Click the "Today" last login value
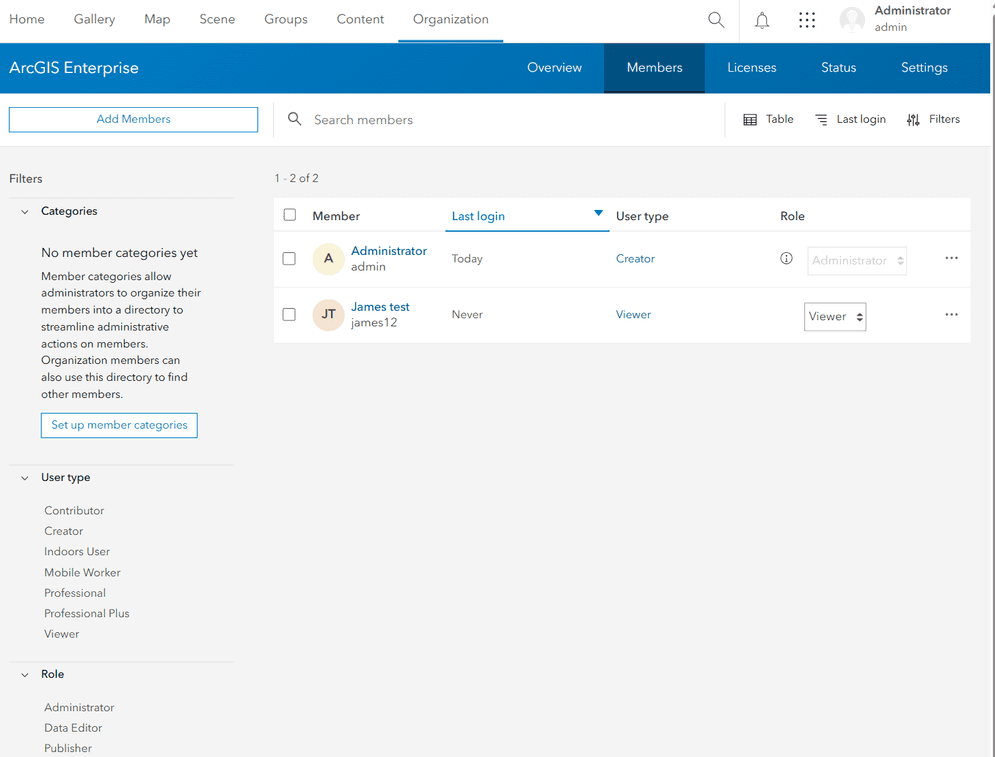Image resolution: width=995 pixels, height=757 pixels. (x=467, y=259)
